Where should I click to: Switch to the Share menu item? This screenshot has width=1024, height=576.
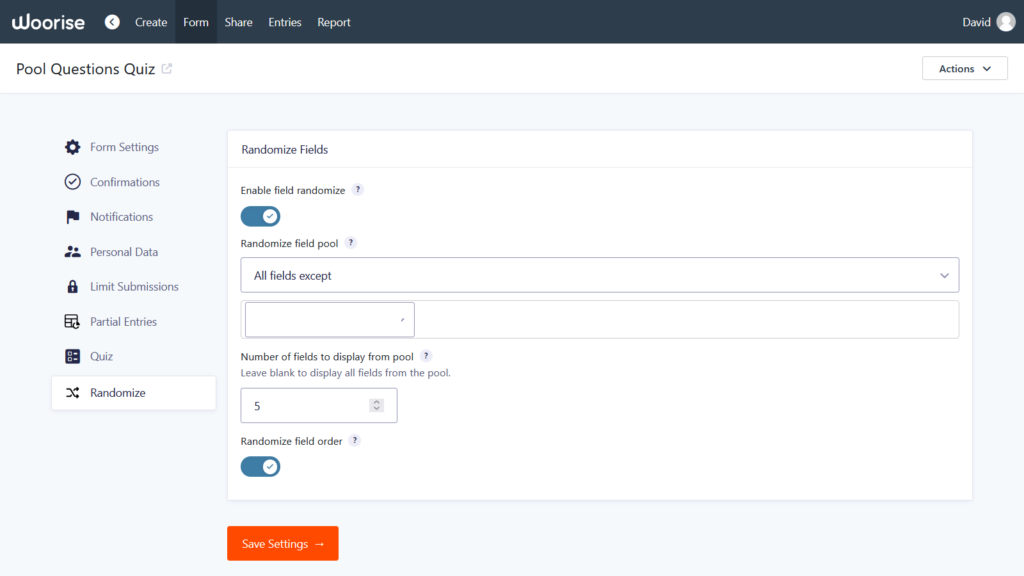[238, 21]
